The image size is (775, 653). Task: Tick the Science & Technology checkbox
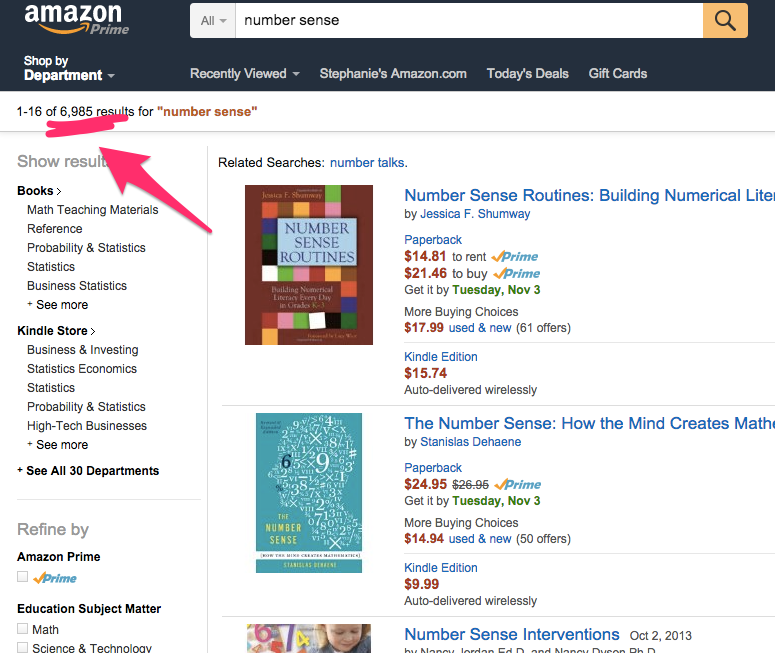coord(23,648)
